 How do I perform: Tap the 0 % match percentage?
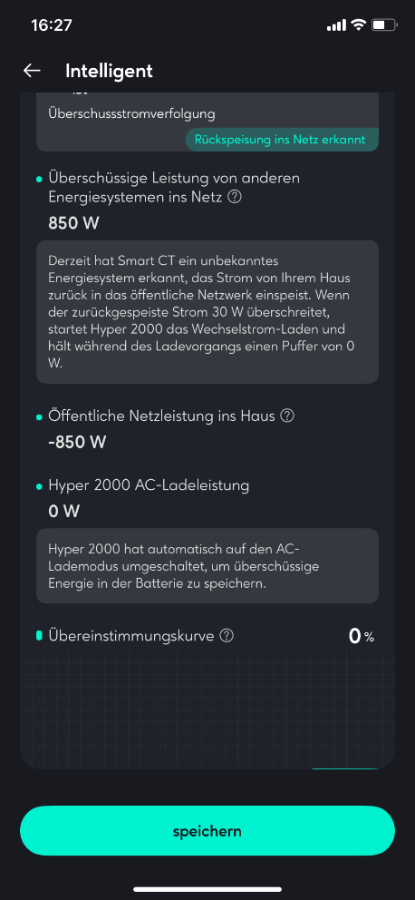pos(362,635)
